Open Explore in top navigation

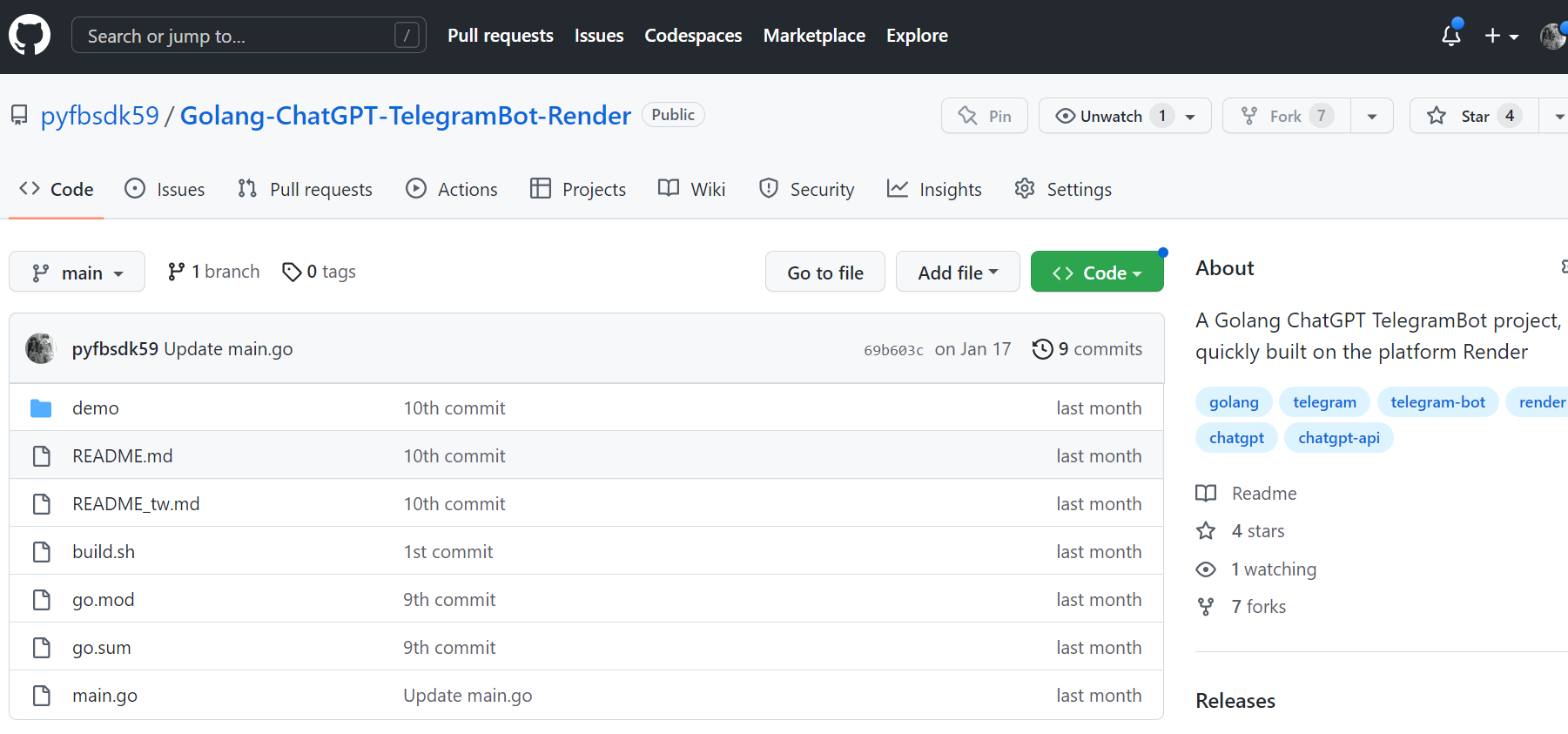[x=917, y=36]
